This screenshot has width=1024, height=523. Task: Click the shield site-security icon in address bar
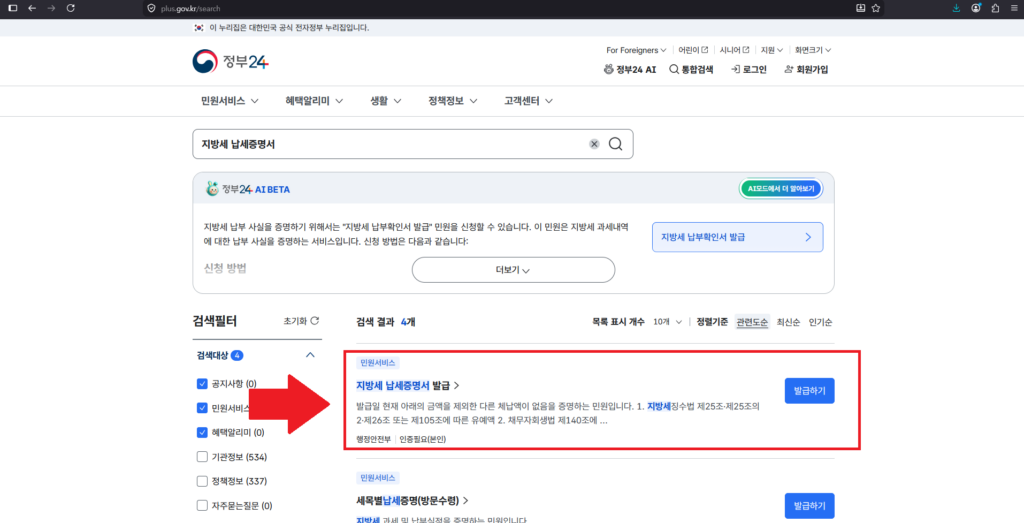[x=152, y=8]
